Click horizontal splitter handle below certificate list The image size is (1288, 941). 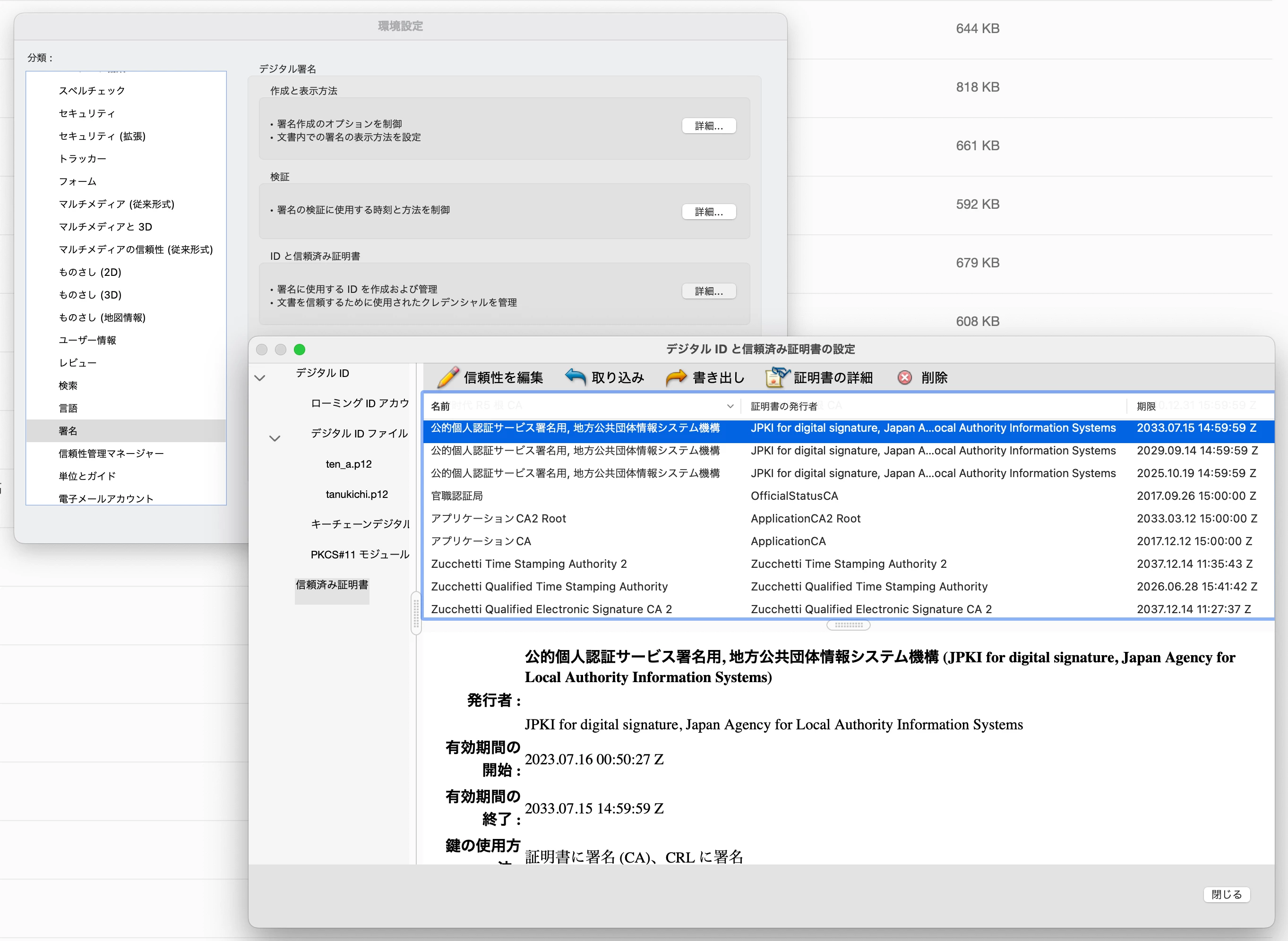pos(848,625)
